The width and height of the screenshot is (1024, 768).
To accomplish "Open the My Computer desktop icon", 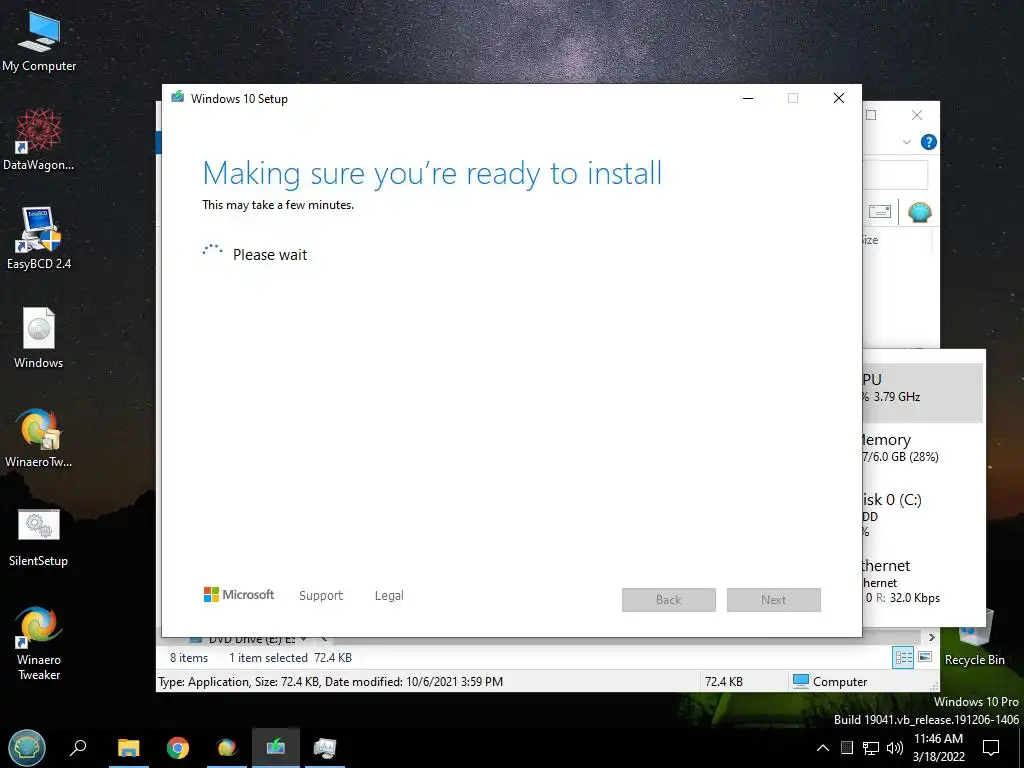I will [x=39, y=40].
